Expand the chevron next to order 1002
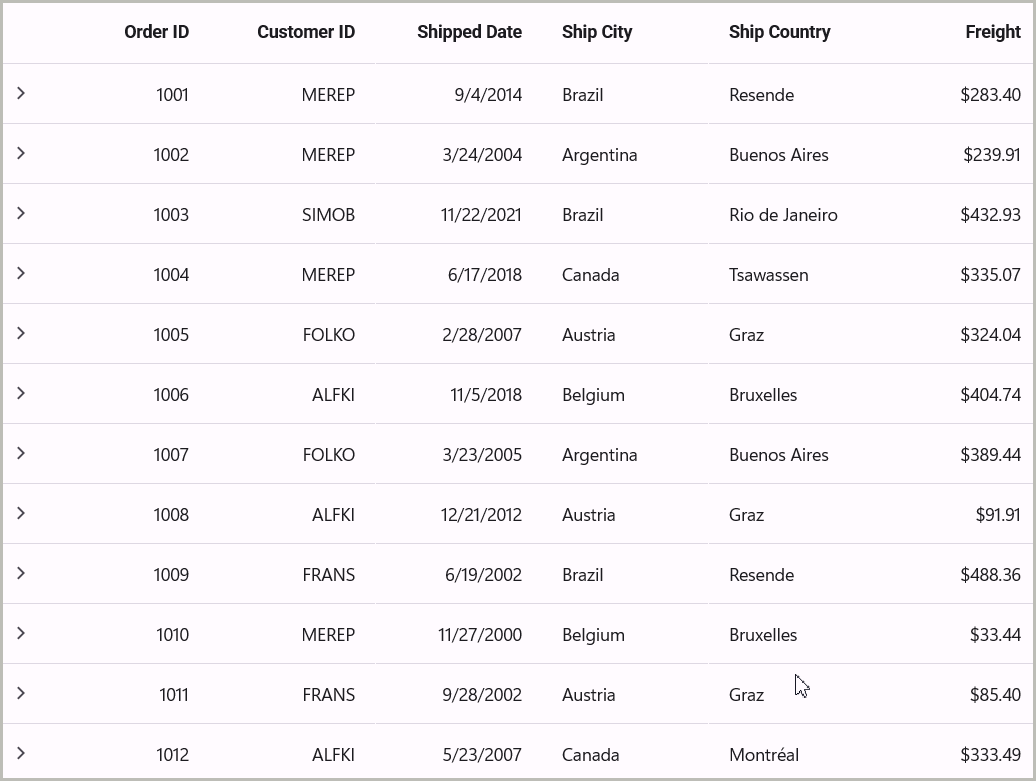The width and height of the screenshot is (1036, 781). pos(21,153)
